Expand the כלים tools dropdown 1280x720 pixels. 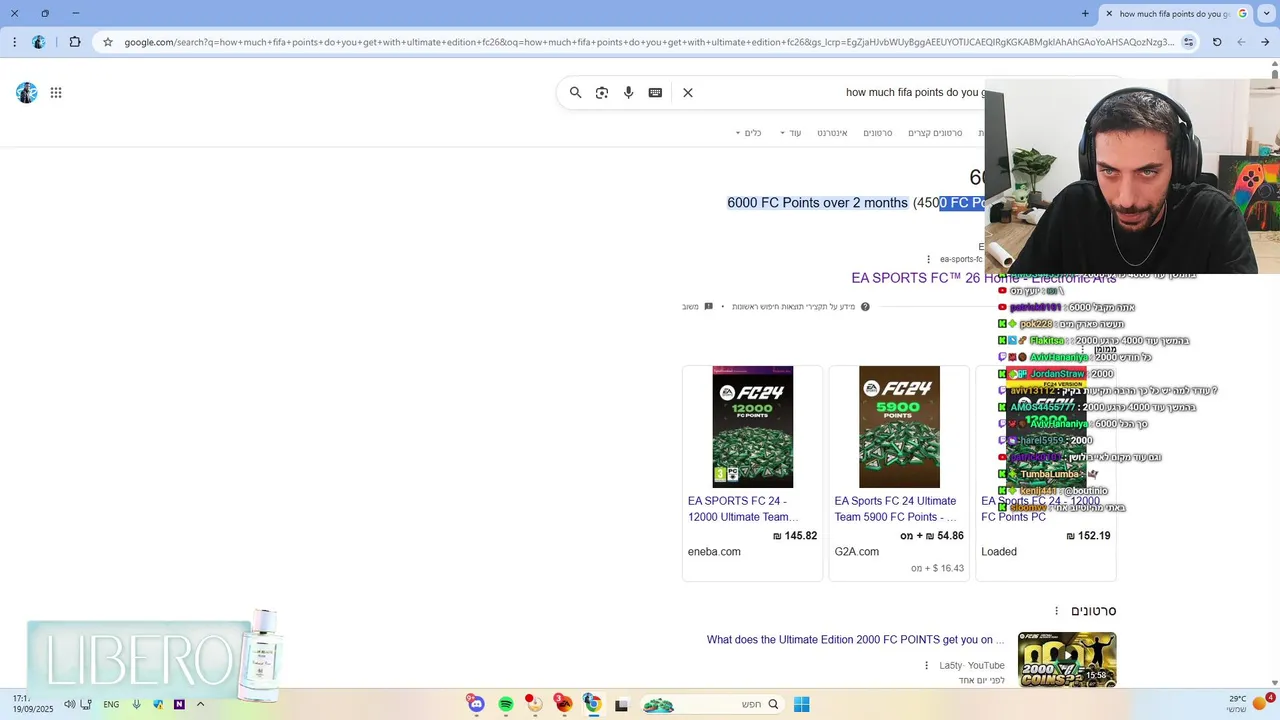click(x=748, y=133)
